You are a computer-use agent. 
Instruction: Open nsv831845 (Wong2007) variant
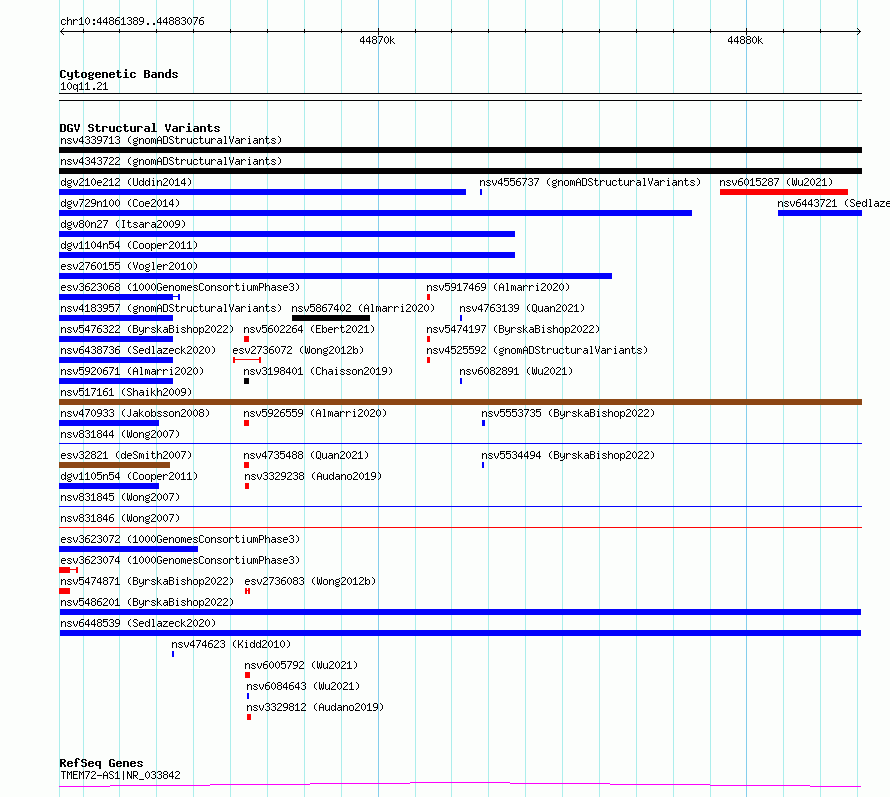pos(120,497)
